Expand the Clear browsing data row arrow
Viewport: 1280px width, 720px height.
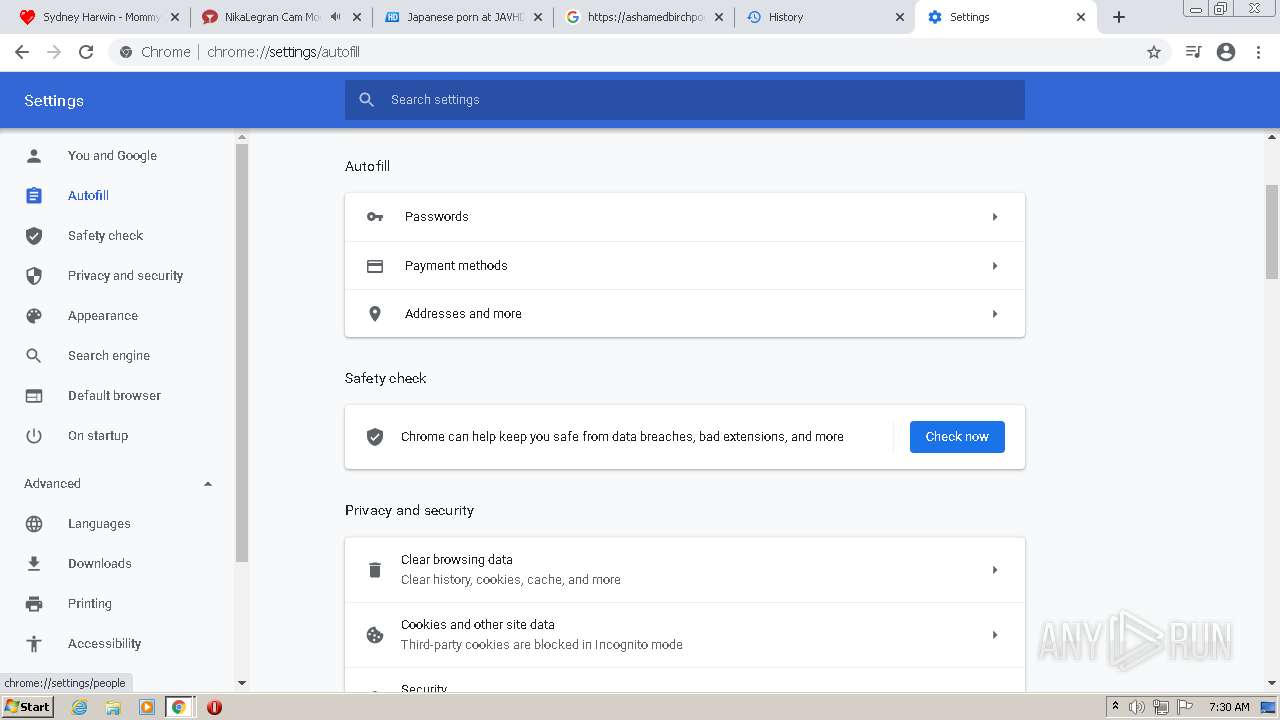(995, 570)
